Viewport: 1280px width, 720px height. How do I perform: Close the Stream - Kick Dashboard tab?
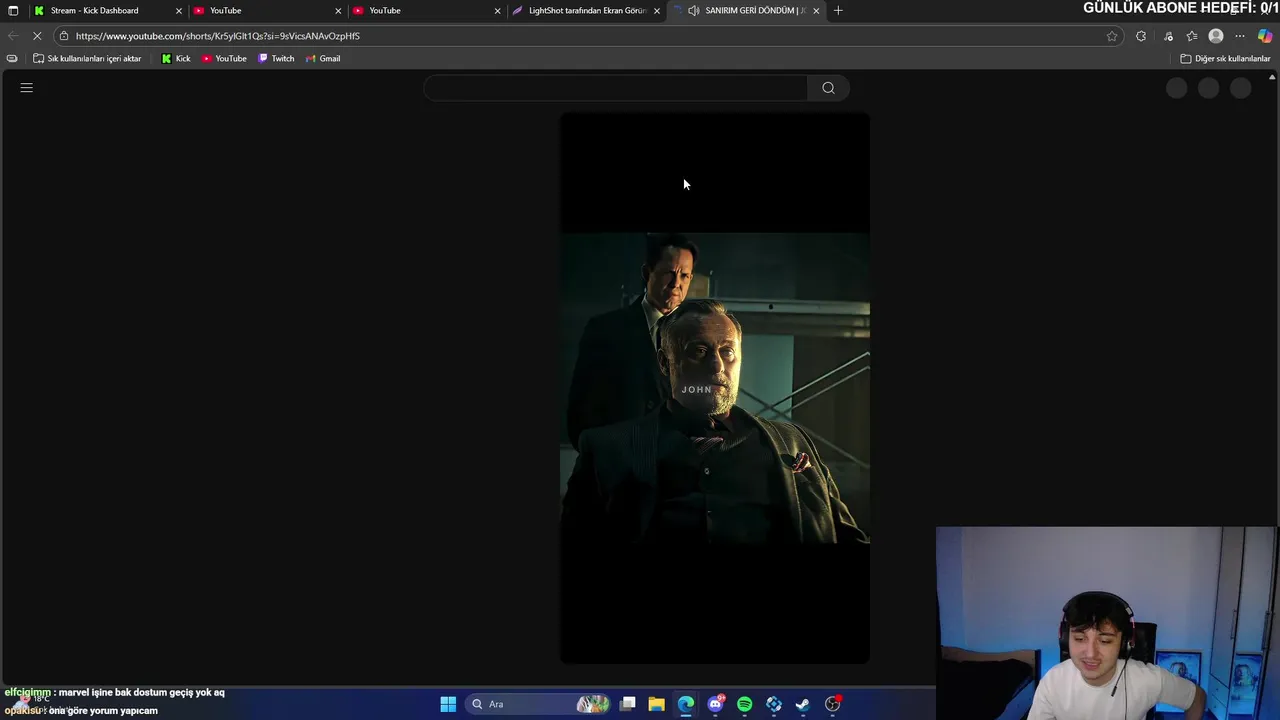click(179, 10)
